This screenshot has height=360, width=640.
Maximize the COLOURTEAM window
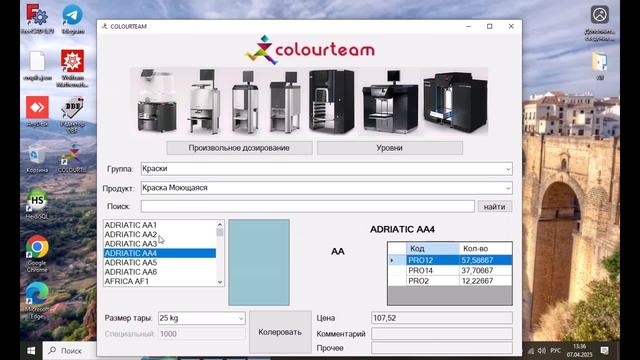pos(490,26)
